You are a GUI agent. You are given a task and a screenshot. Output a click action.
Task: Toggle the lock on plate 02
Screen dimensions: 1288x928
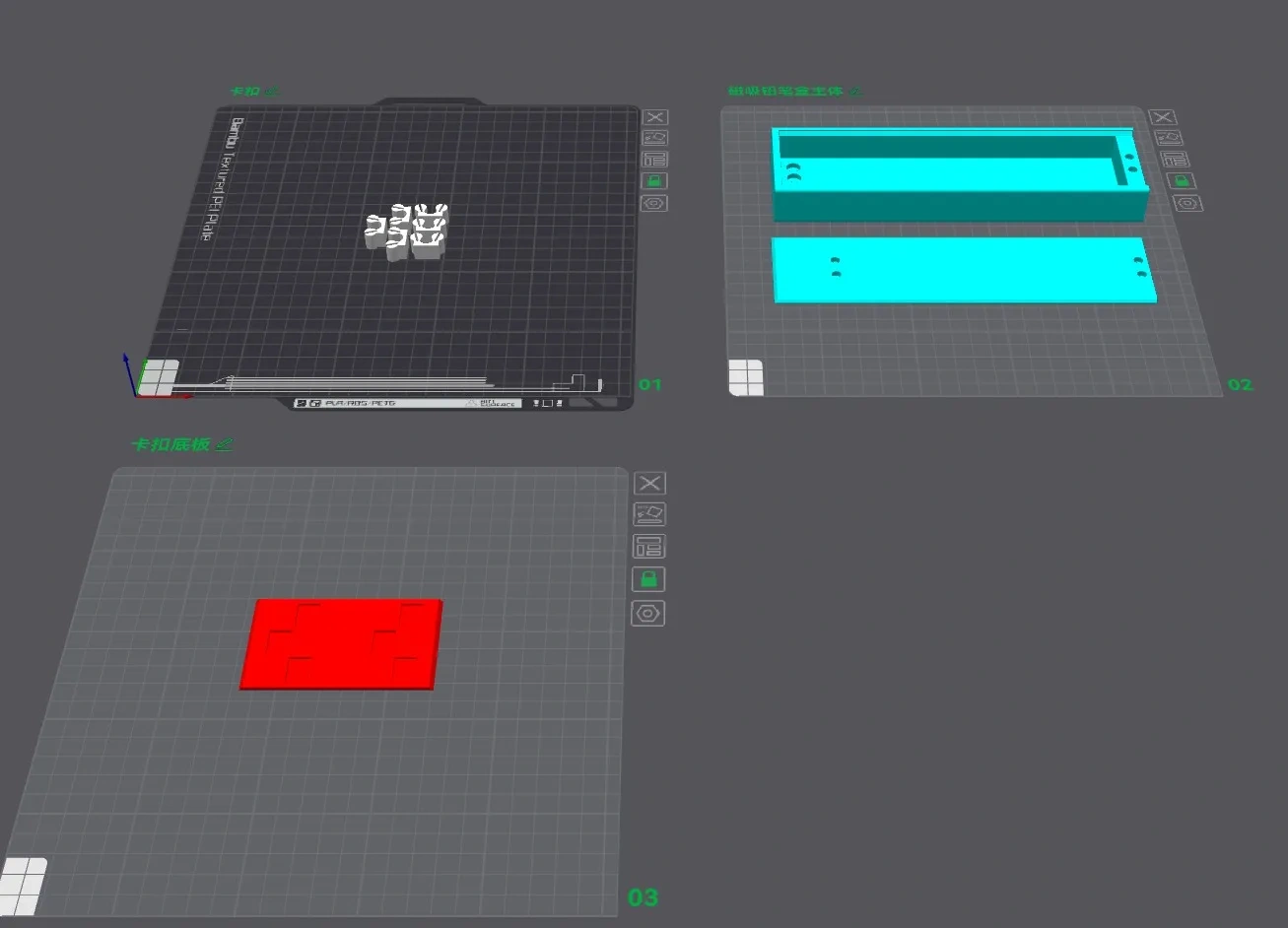[x=1180, y=181]
